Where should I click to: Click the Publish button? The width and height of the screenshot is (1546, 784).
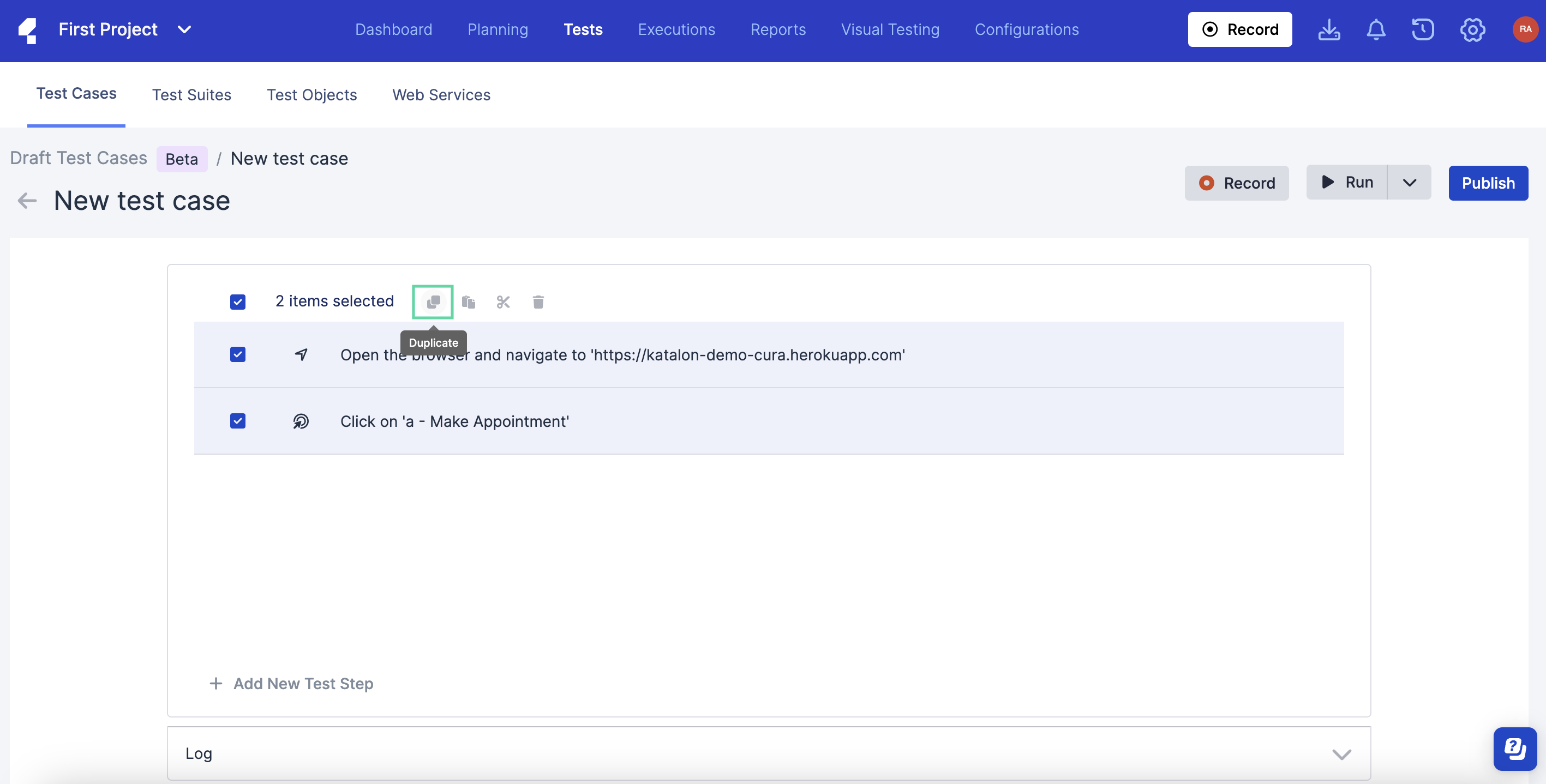pos(1488,183)
